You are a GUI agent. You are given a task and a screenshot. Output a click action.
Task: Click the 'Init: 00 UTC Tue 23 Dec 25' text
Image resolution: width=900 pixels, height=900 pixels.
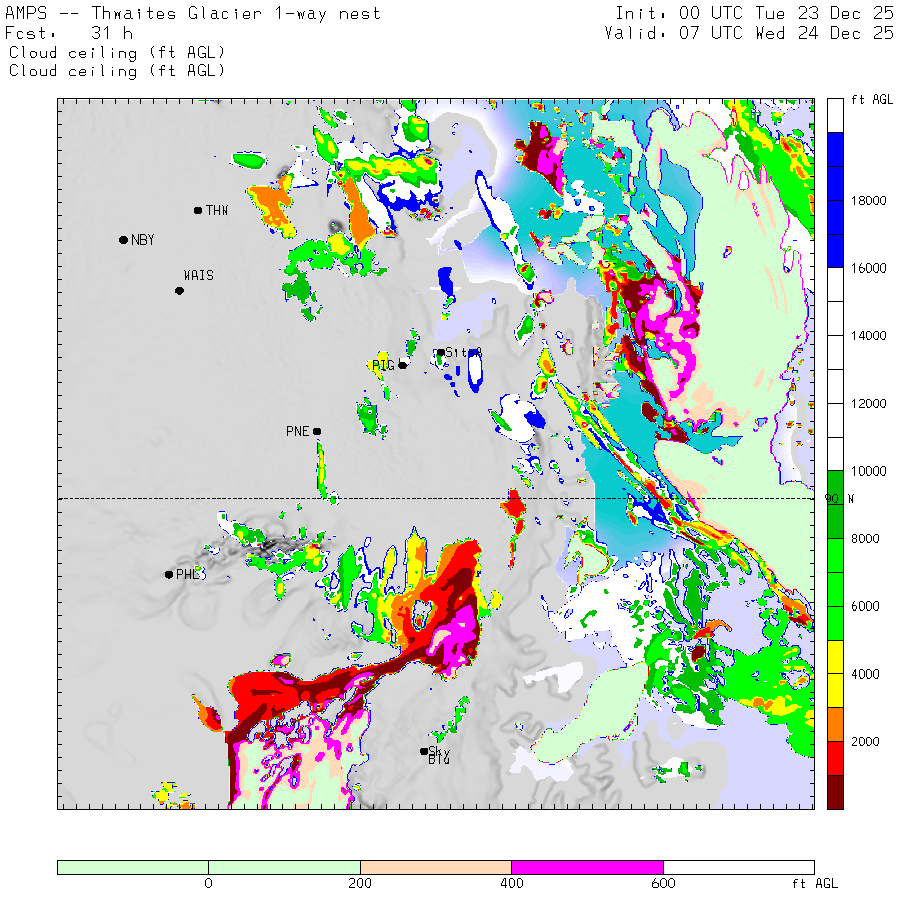click(754, 14)
